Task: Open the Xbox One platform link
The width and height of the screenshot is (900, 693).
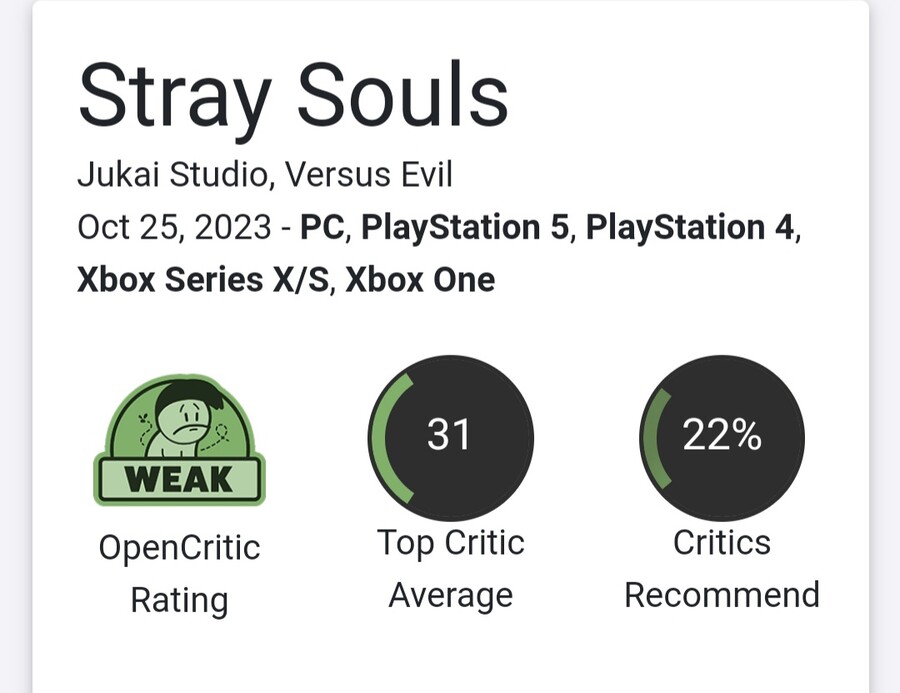Action: click(x=420, y=279)
